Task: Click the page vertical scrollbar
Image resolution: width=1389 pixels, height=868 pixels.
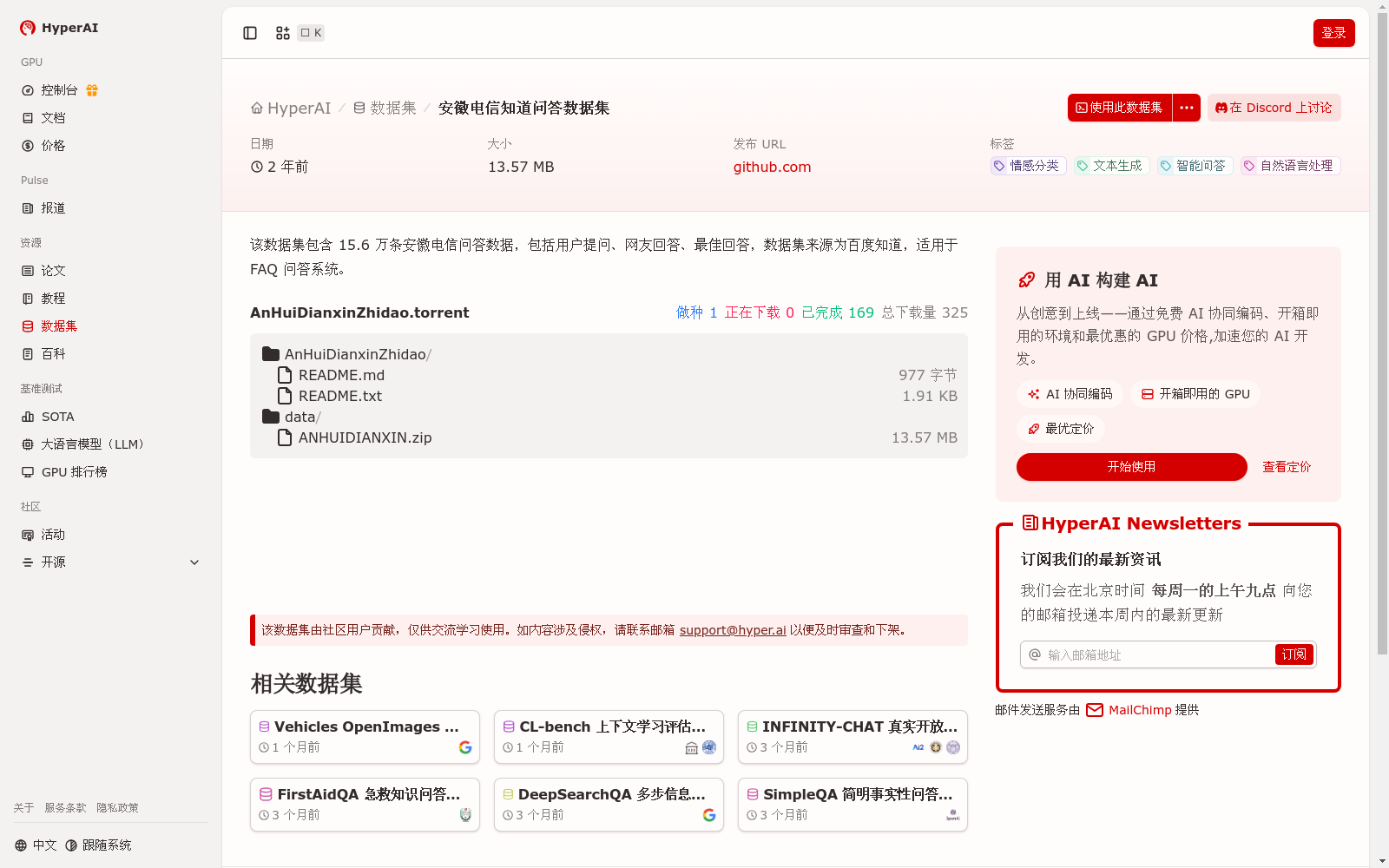Action: coord(1382,333)
